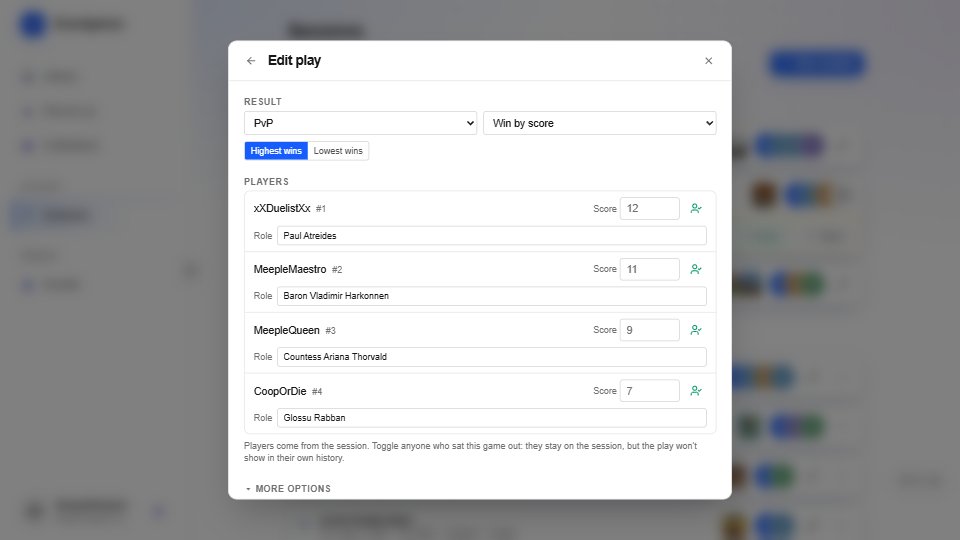
Task: Click the Paul Atreides role field
Action: (492, 236)
